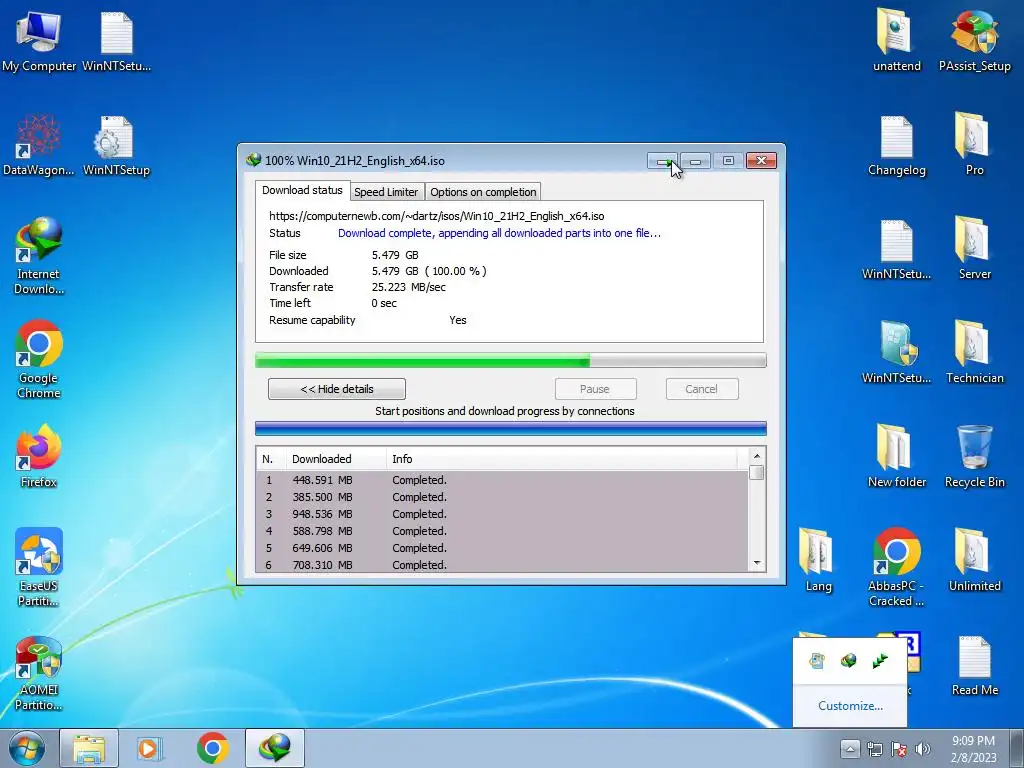Click the 'Download complete, appending' status text
Screen dimensions: 1024x768
pyautogui.click(x=499, y=233)
